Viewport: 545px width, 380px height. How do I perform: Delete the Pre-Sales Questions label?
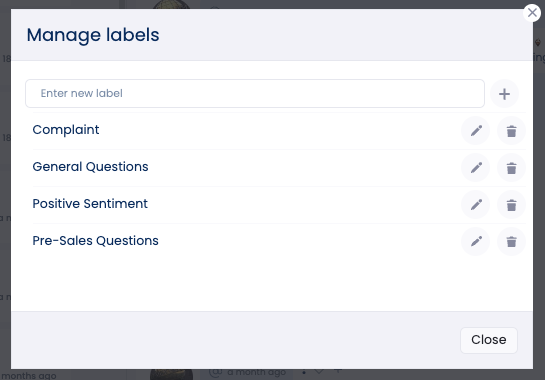coord(511,241)
